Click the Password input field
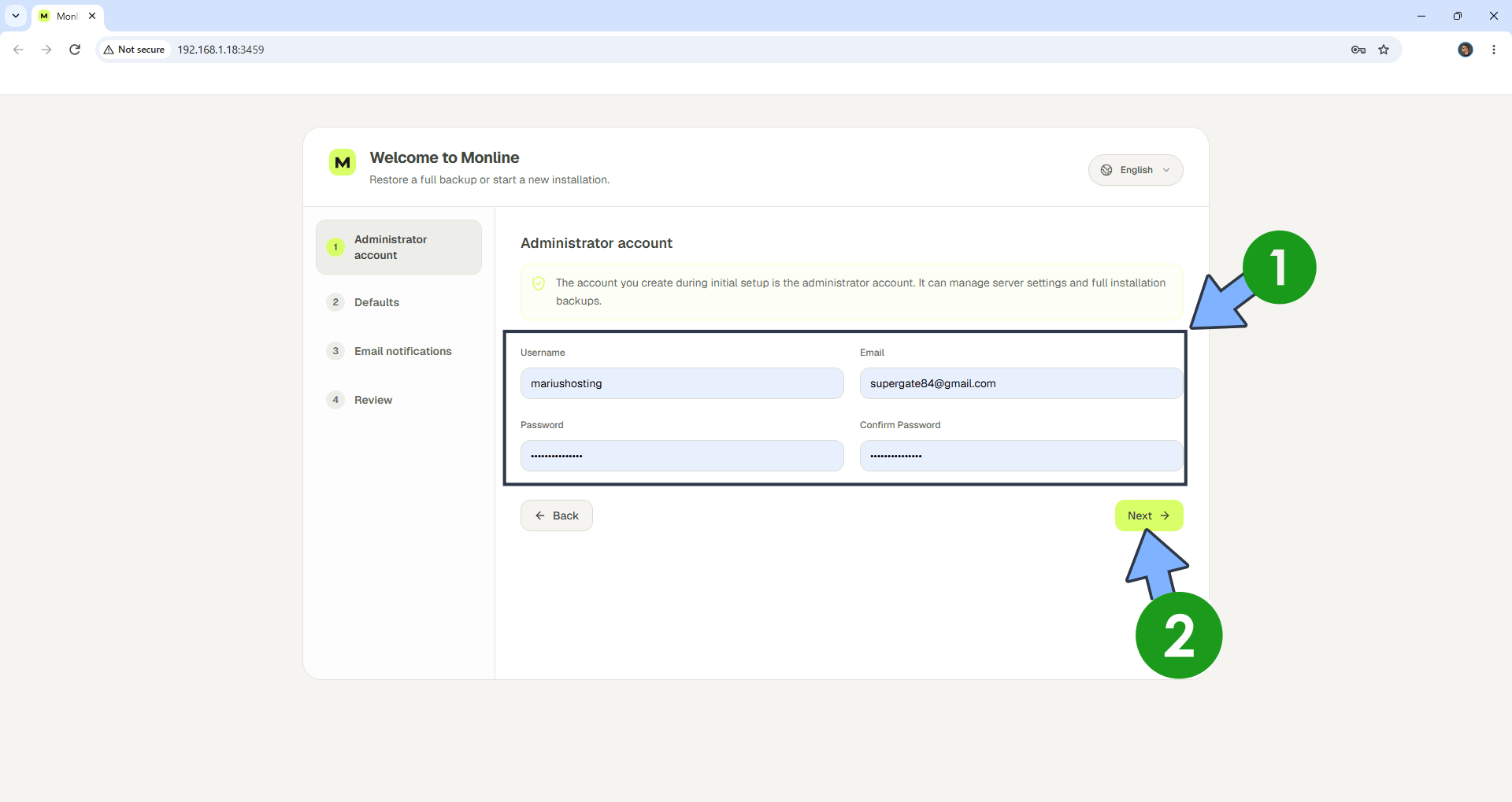1512x802 pixels. (682, 456)
